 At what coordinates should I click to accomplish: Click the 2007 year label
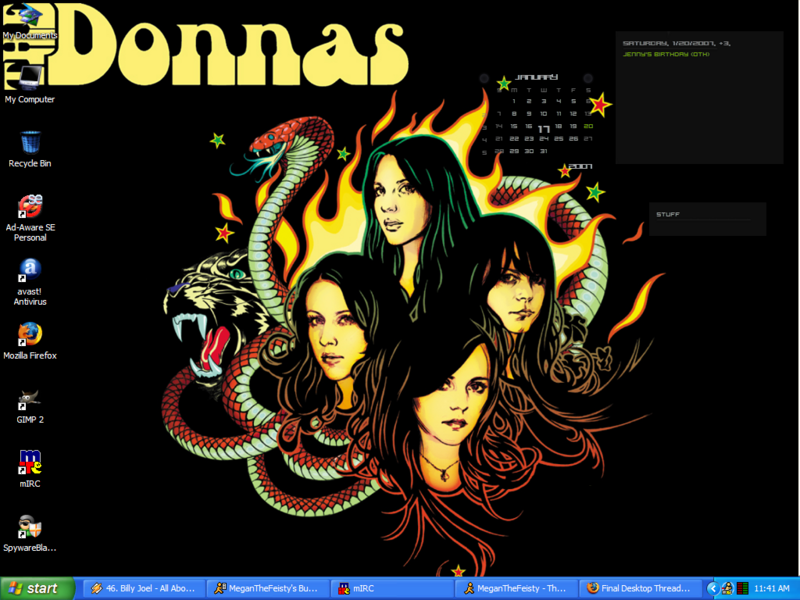point(580,166)
